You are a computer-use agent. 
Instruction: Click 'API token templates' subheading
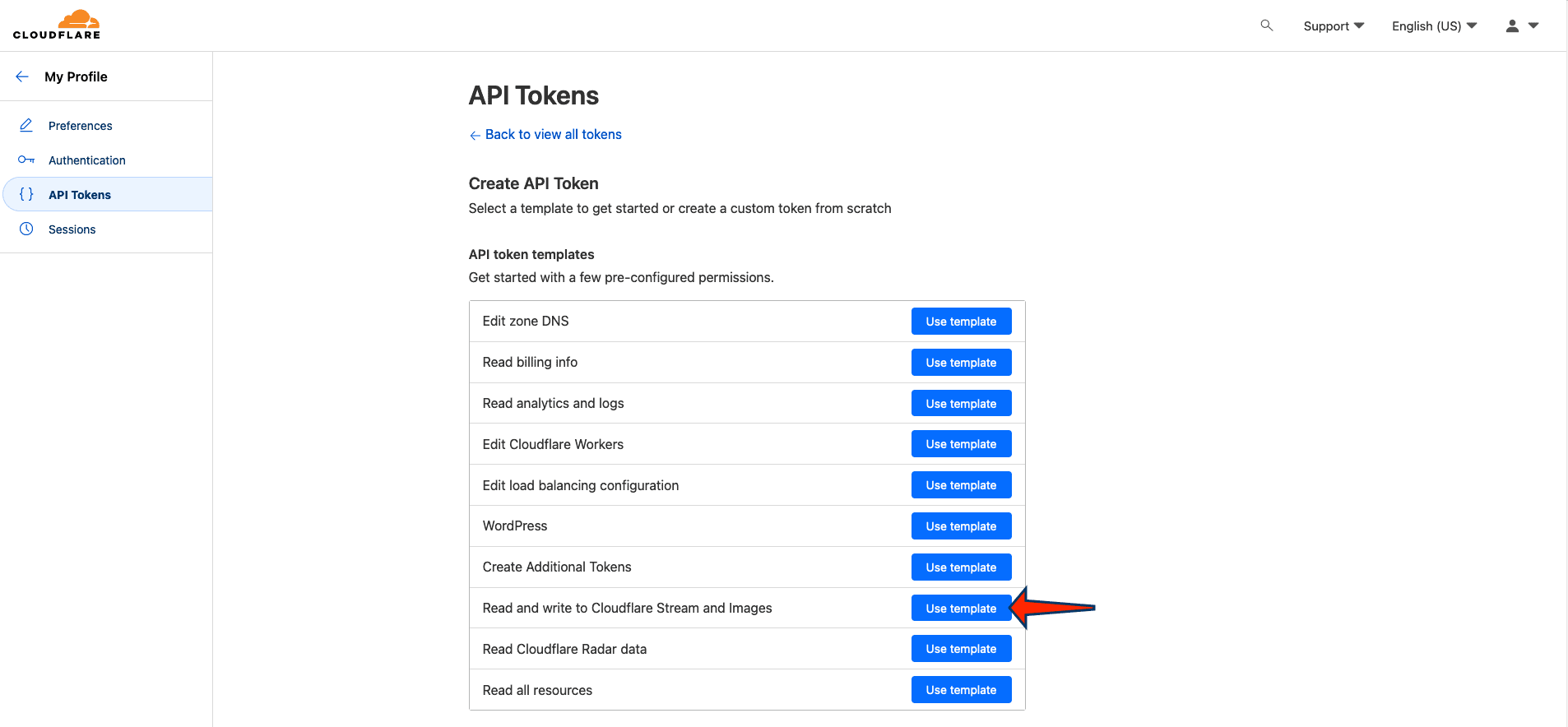pos(531,254)
